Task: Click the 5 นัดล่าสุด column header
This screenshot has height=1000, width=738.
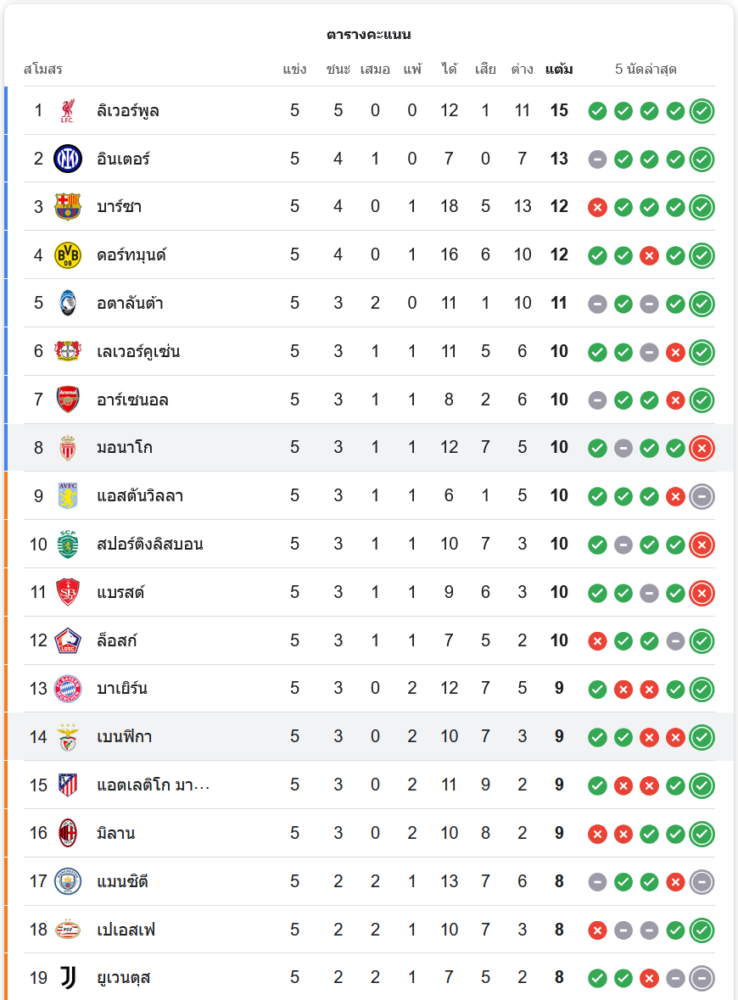Action: tap(646, 70)
